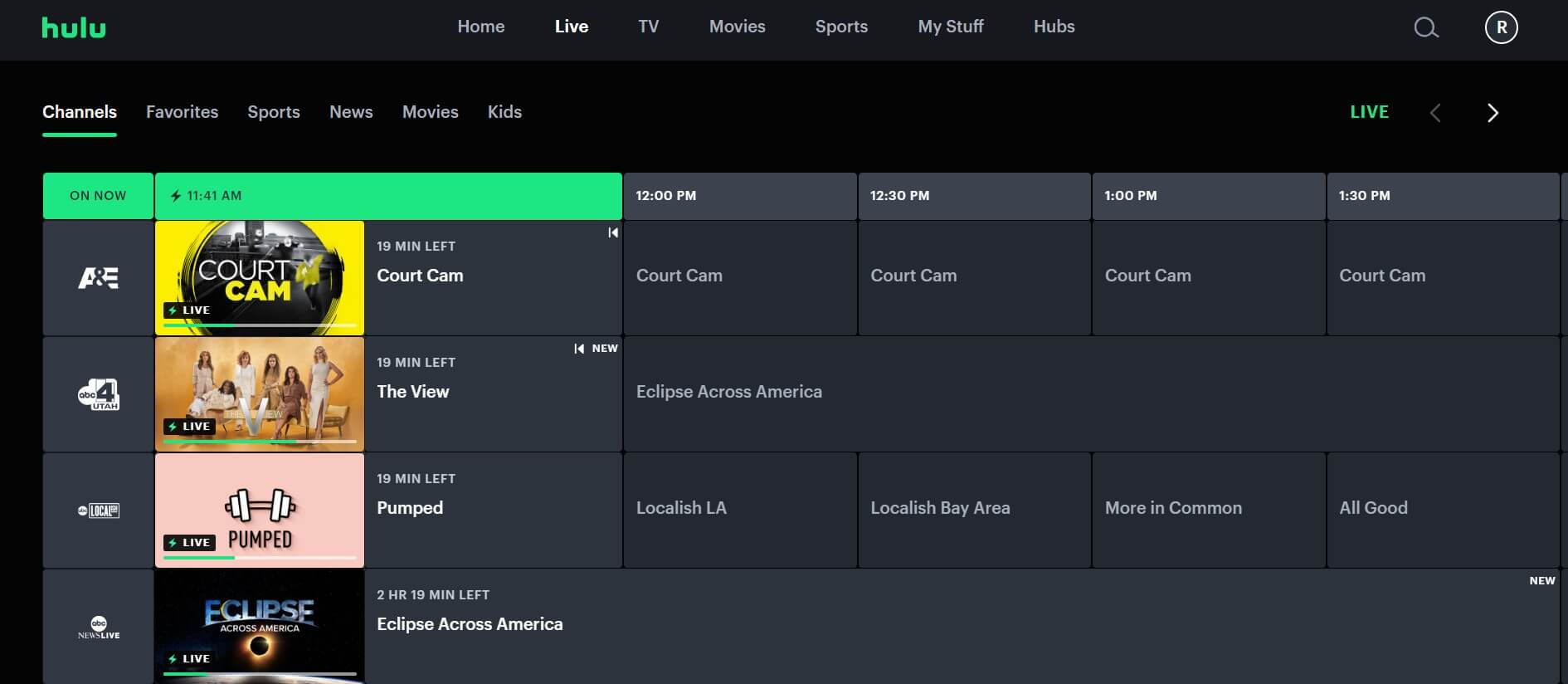This screenshot has height=684, width=1568.
Task: Open Pumped currently airing title
Action: (410, 508)
